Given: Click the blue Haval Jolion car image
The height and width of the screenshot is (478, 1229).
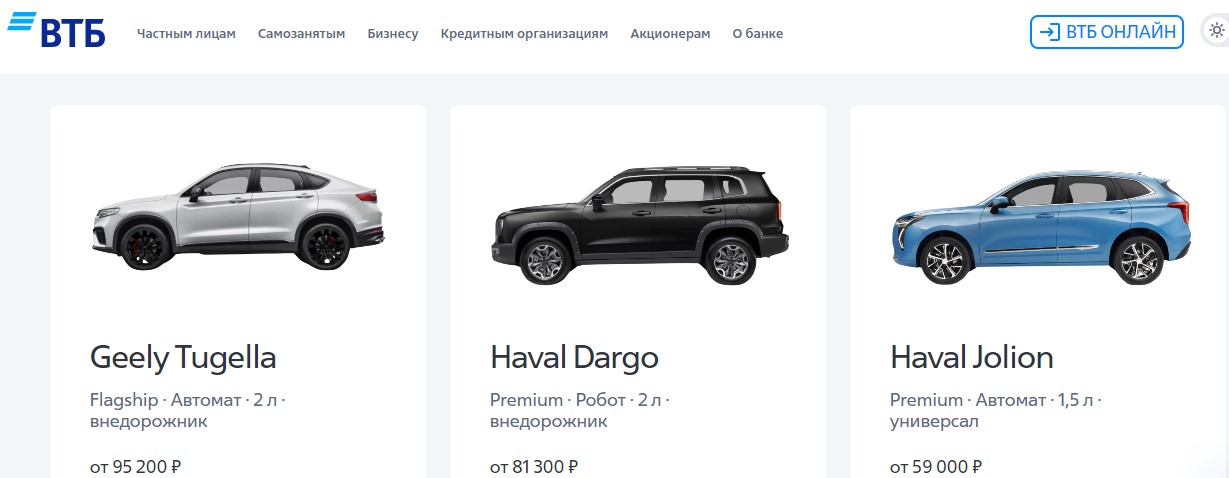Looking at the screenshot, I should 1041,227.
